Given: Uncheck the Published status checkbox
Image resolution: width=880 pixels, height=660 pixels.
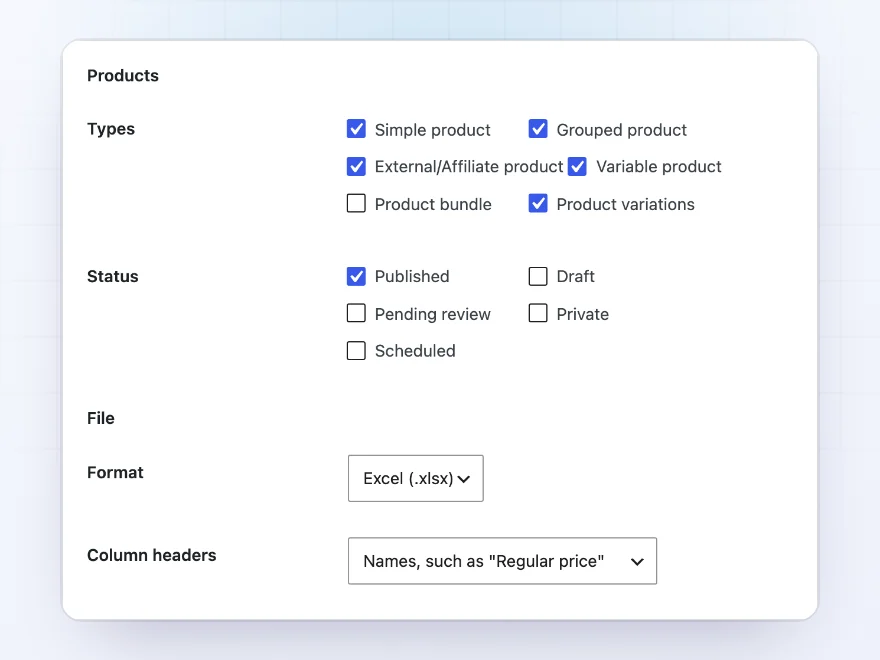Looking at the screenshot, I should coord(356,277).
